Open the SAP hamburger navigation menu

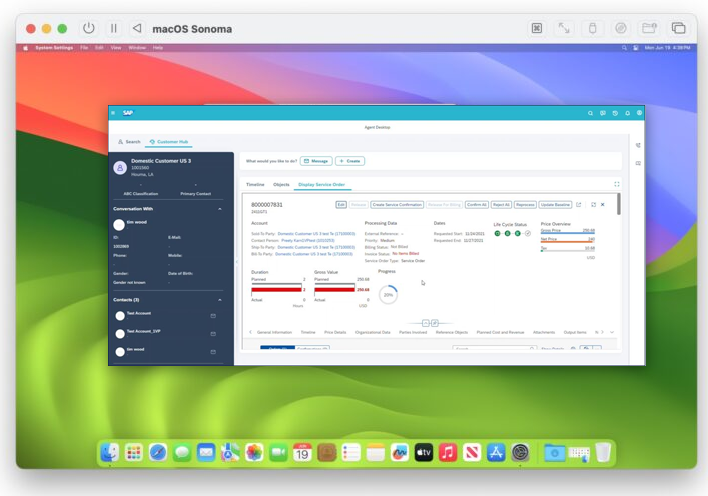113,113
